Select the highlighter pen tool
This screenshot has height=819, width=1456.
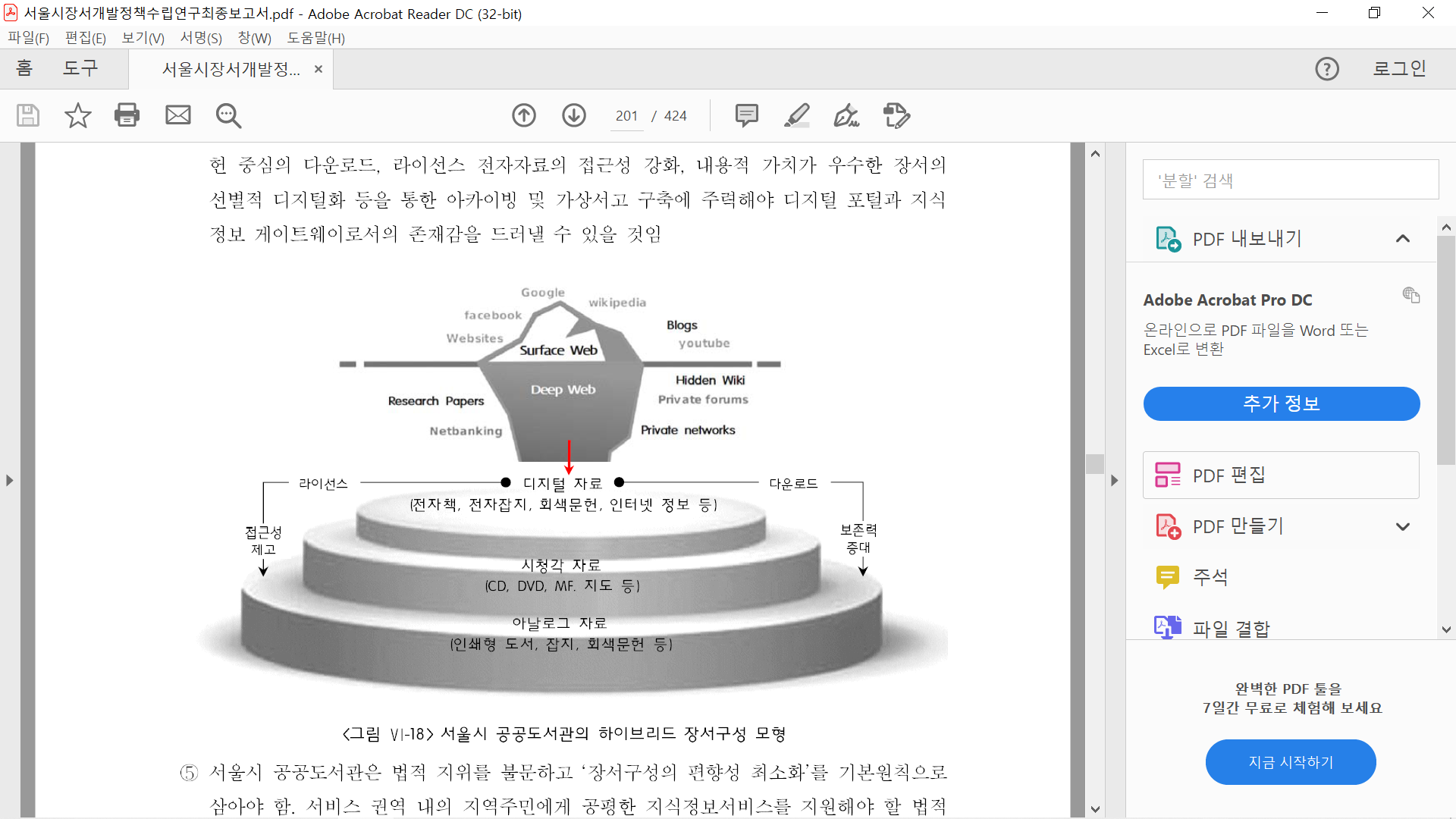(x=796, y=115)
